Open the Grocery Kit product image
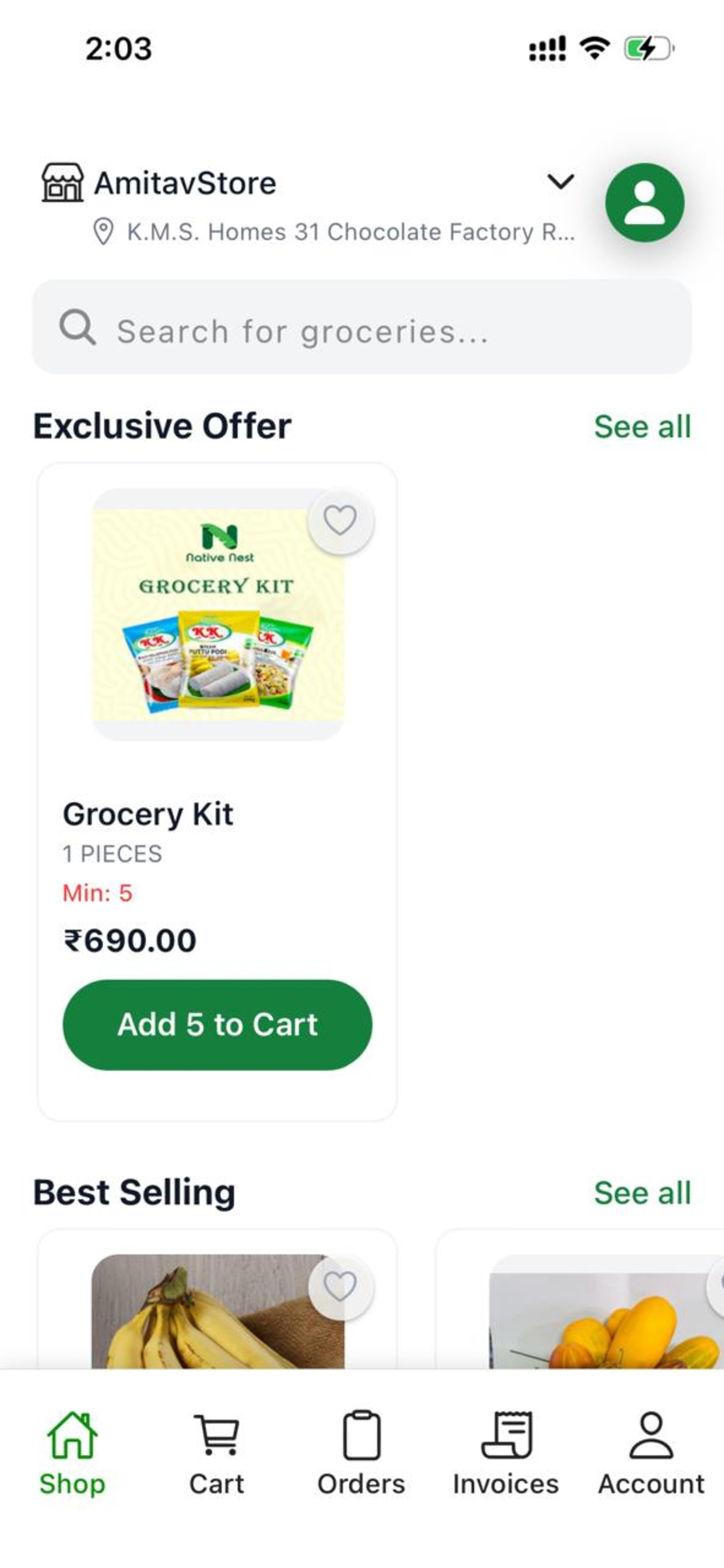This screenshot has height=1568, width=724. (218, 615)
